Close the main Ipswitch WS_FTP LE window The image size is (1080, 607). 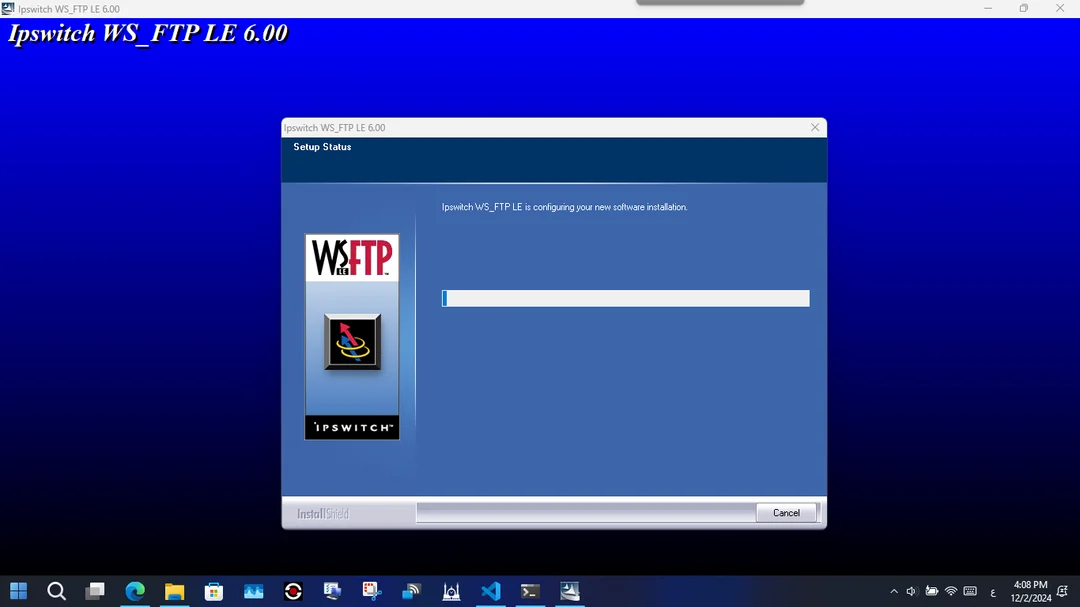tap(1060, 8)
